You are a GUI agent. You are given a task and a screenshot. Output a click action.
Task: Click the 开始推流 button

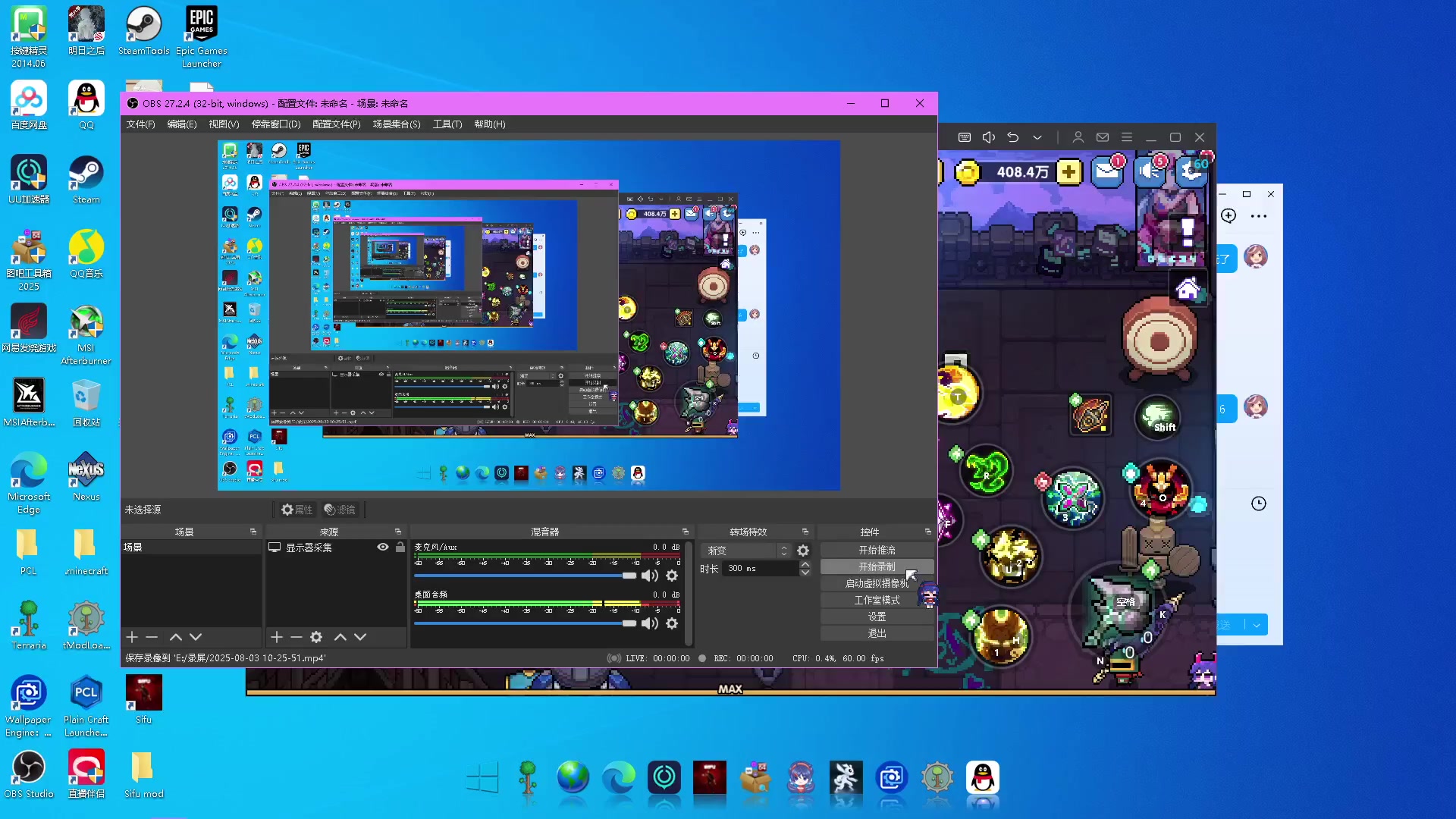877,550
